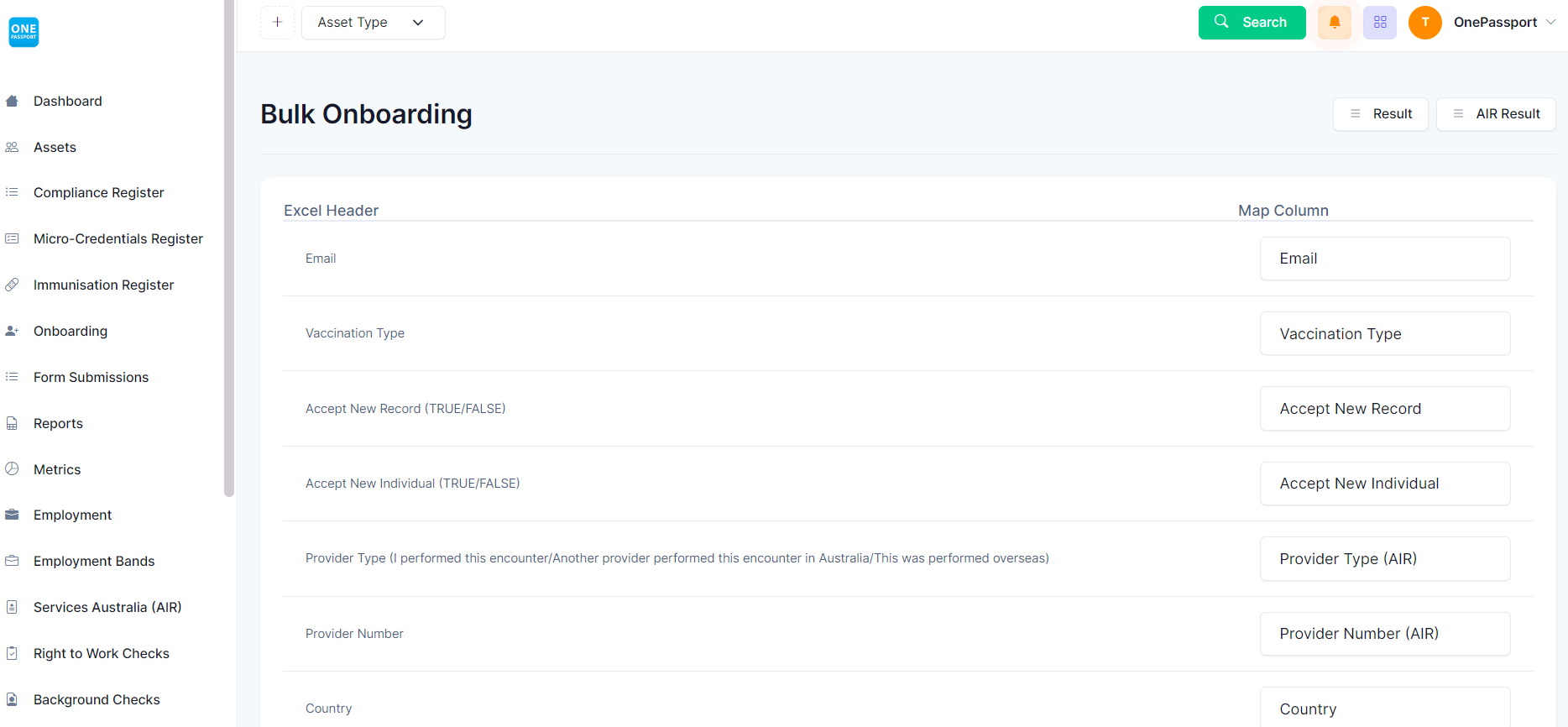Click the 'Map Column' column heading
This screenshot has width=1568, height=727.
[x=1283, y=211]
